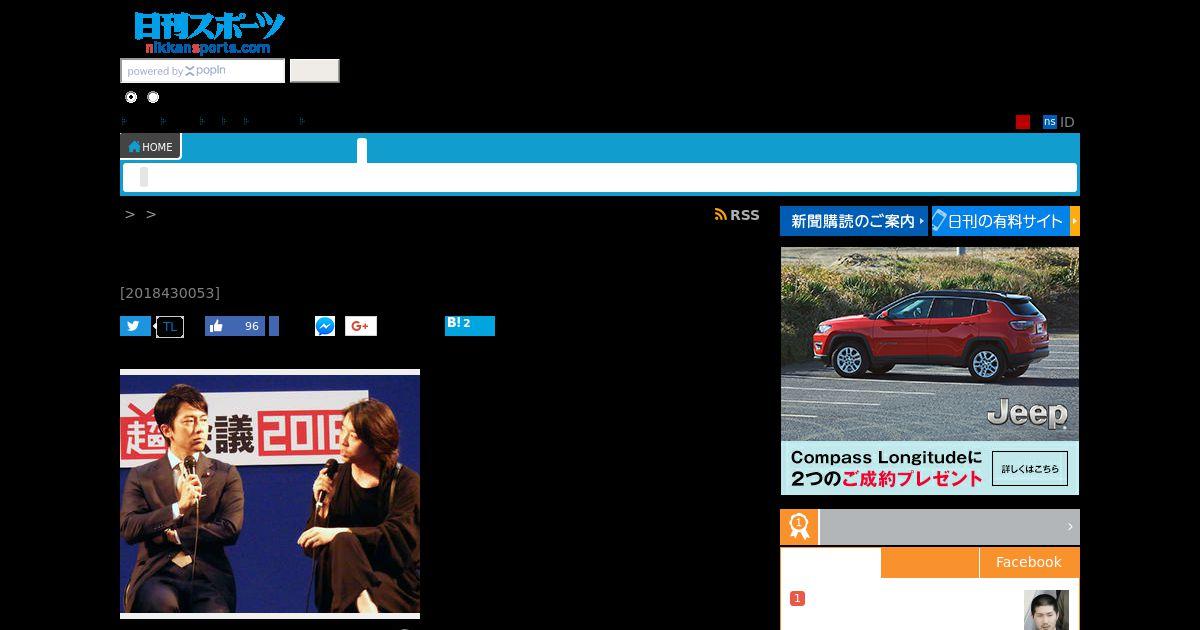This screenshot has width=1200, height=630.
Task: Select the second (unchecked) search radio button
Action: click(x=153, y=97)
